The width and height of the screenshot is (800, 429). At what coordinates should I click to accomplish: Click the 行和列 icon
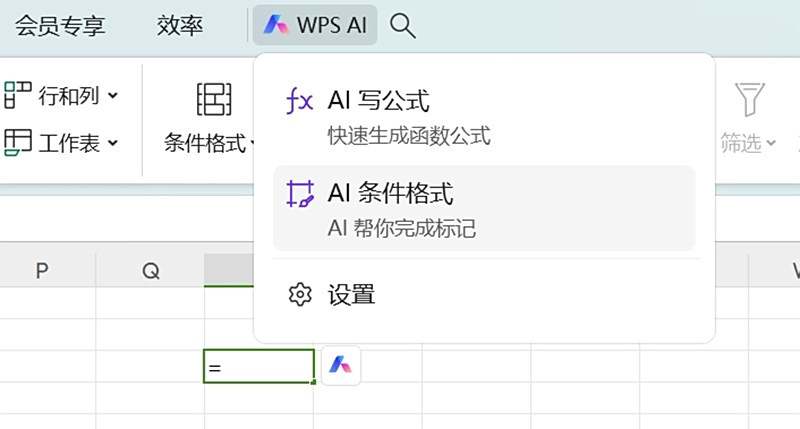[x=18, y=95]
